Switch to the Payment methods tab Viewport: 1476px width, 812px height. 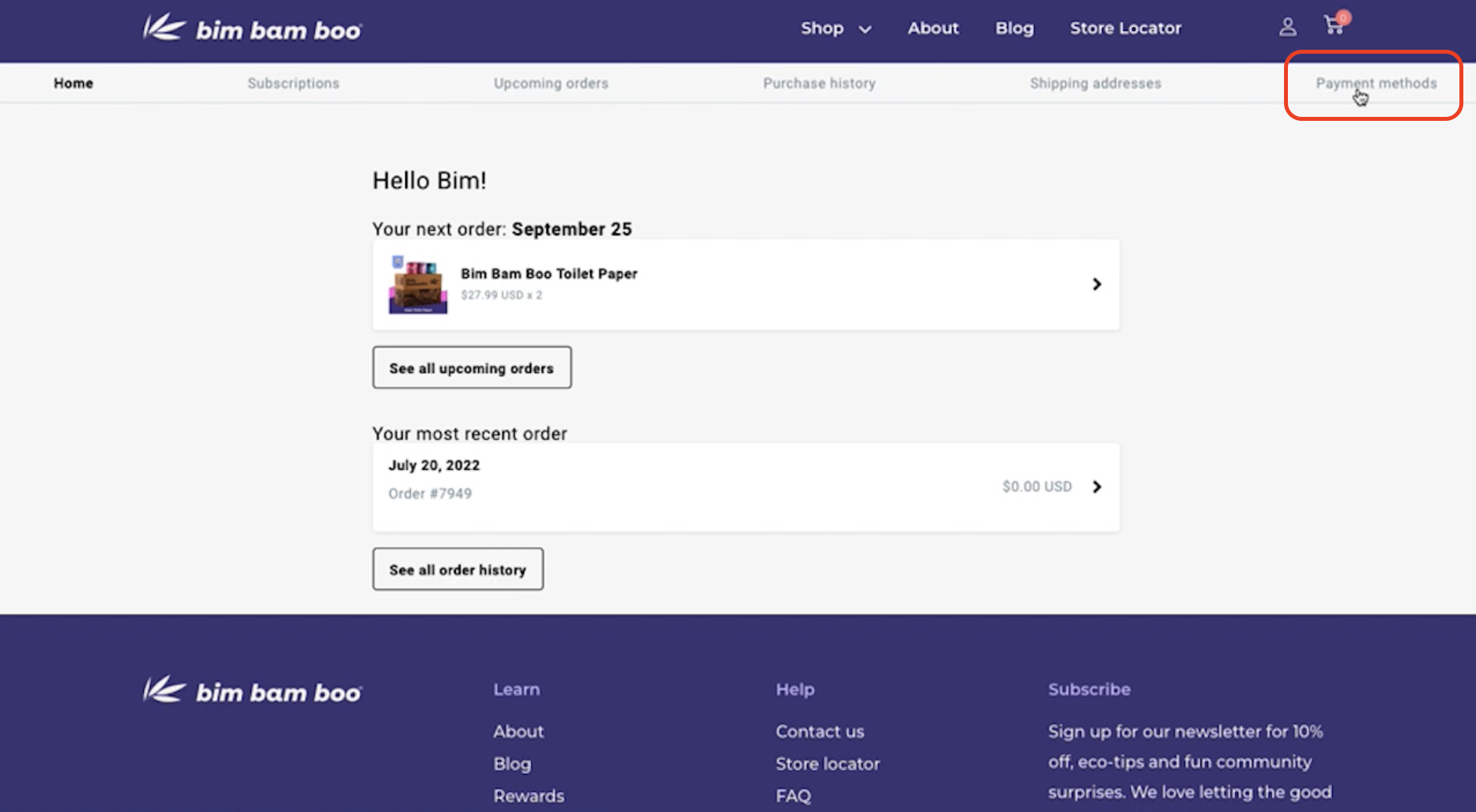coord(1376,83)
